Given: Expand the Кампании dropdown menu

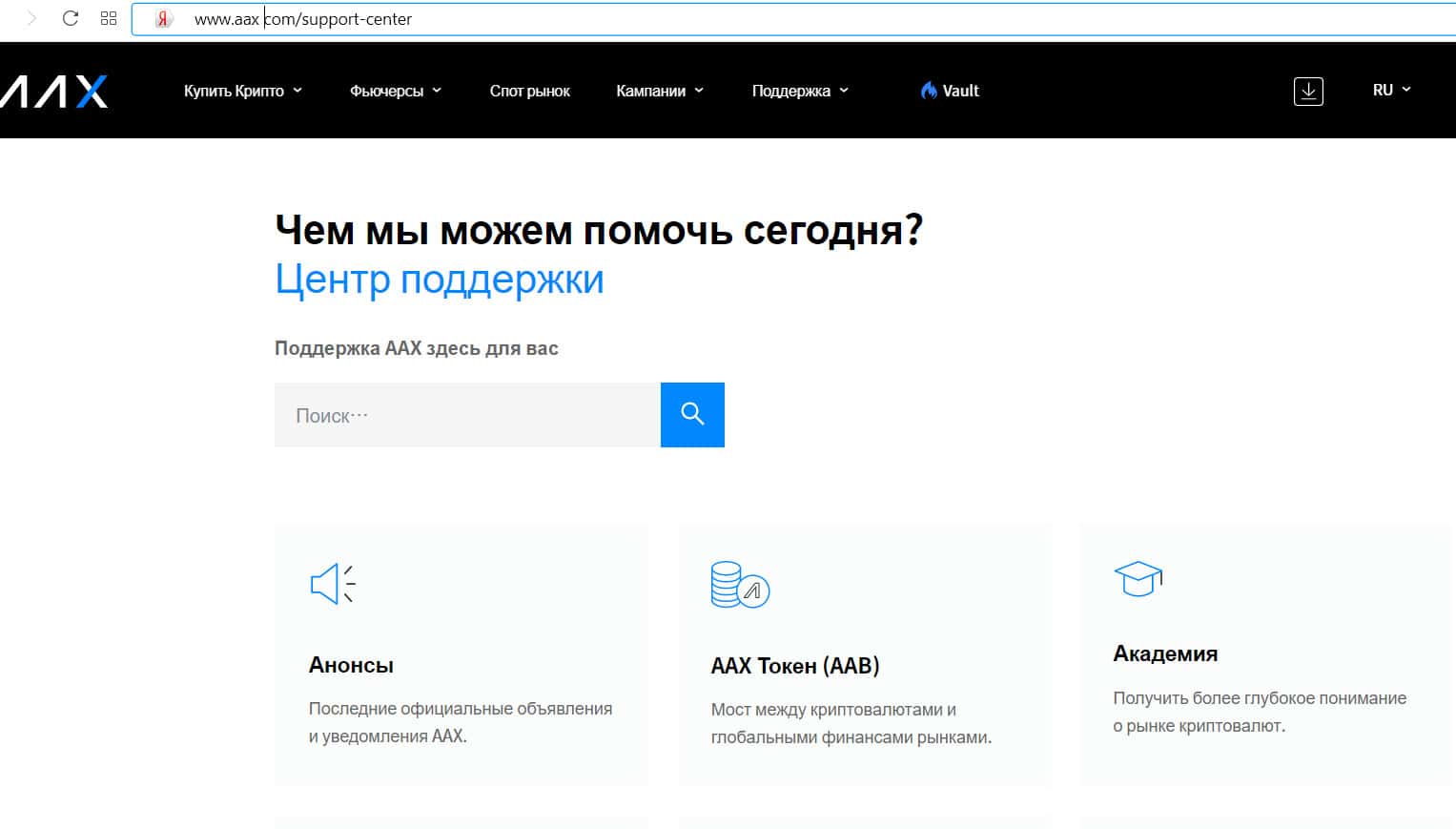Looking at the screenshot, I should (x=659, y=91).
